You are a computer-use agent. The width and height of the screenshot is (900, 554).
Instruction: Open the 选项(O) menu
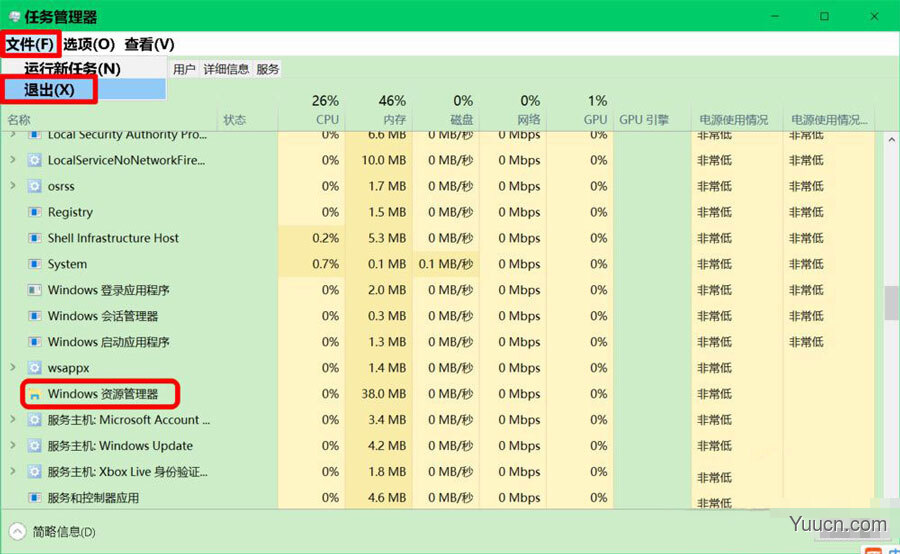tap(89, 44)
